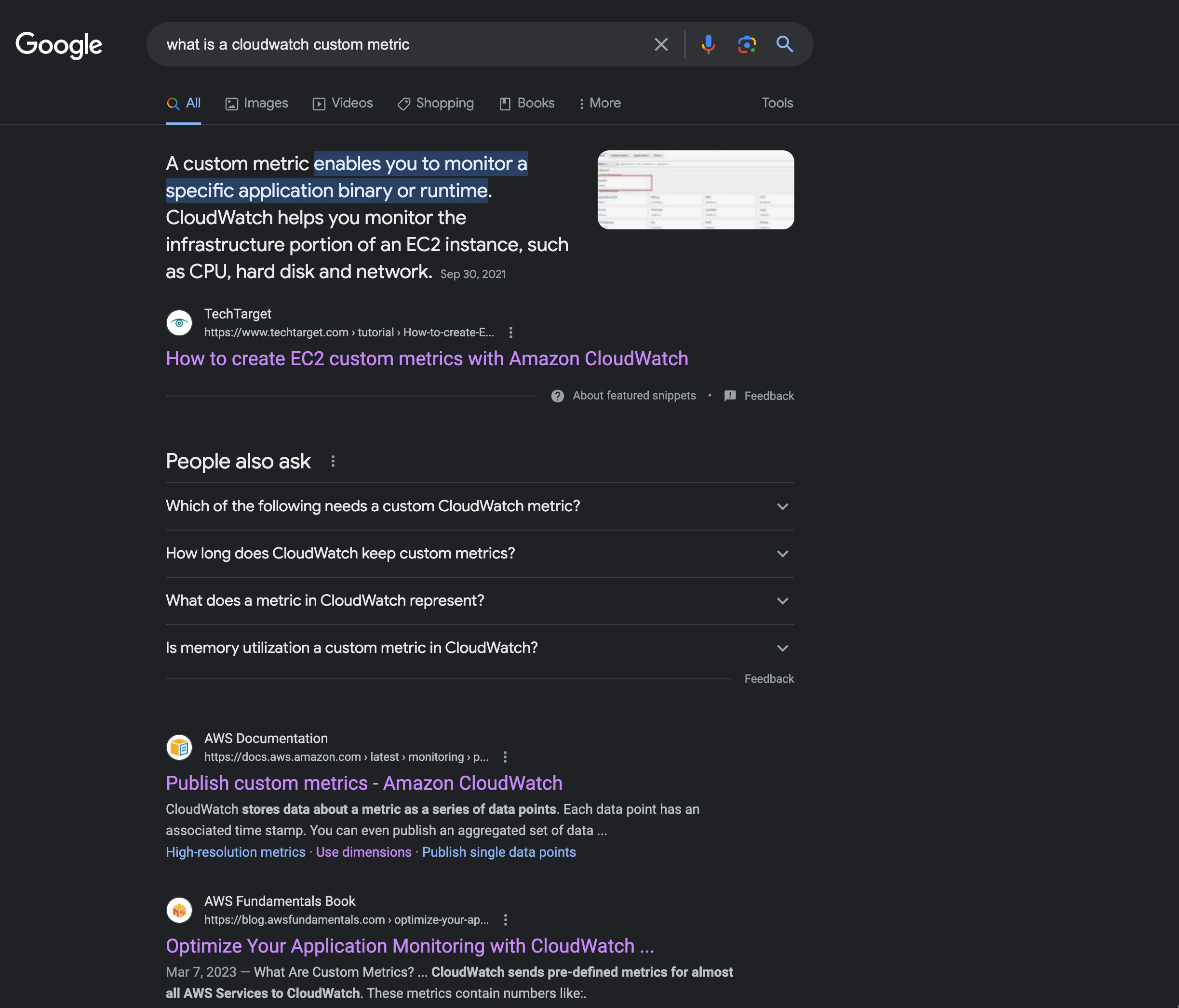Click Feedback below People also ask
Viewport: 1179px width, 1008px height.
(x=769, y=678)
